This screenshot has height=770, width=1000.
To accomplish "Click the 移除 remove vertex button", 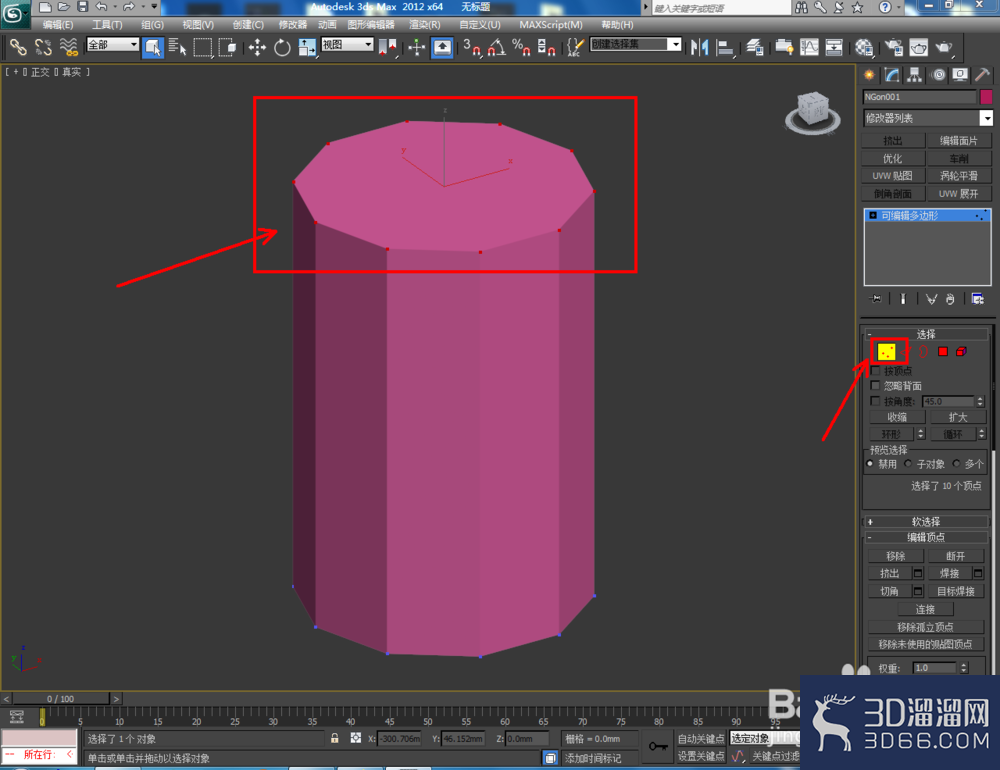I will [895, 556].
